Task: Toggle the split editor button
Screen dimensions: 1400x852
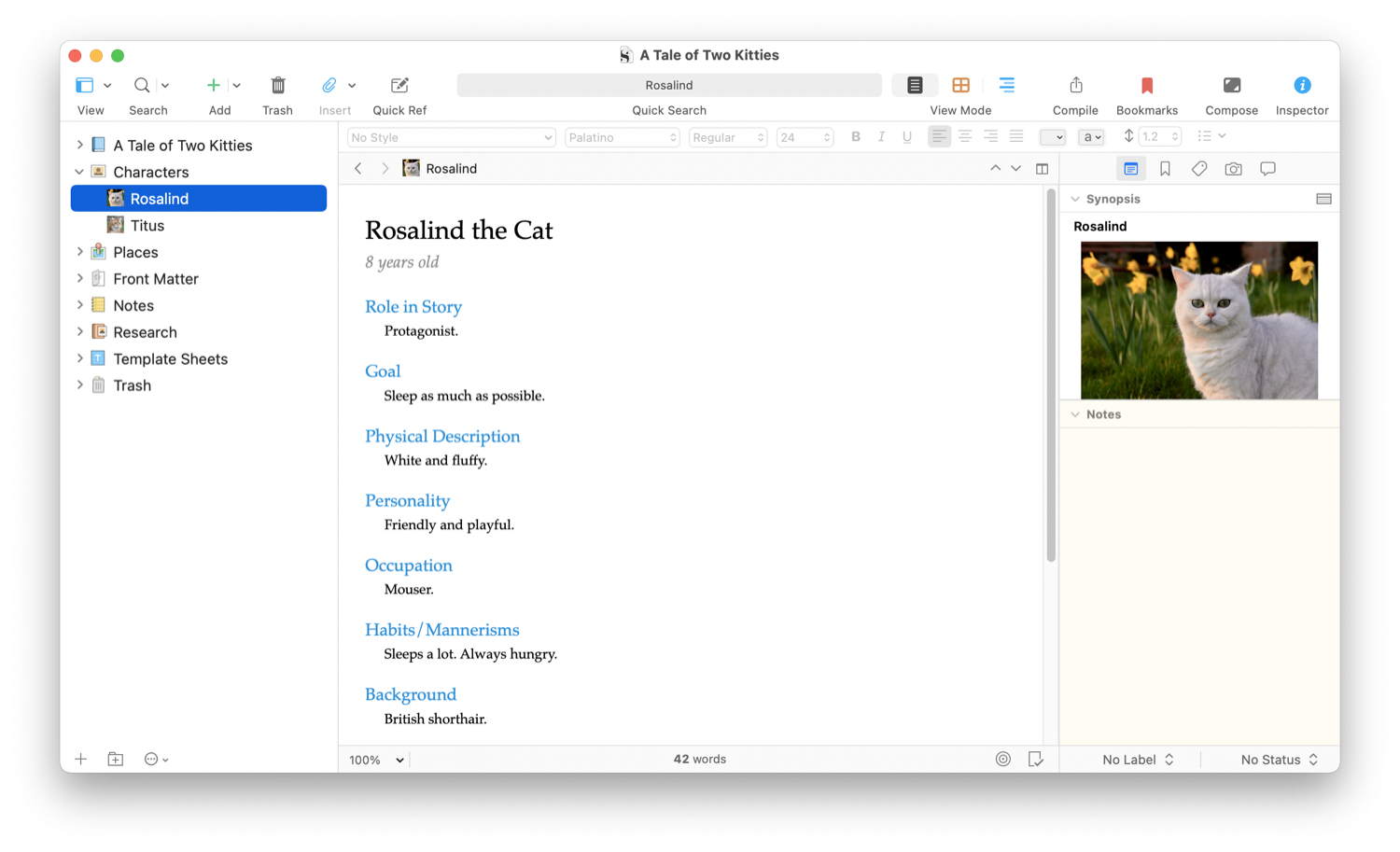Action: pyautogui.click(x=1042, y=169)
